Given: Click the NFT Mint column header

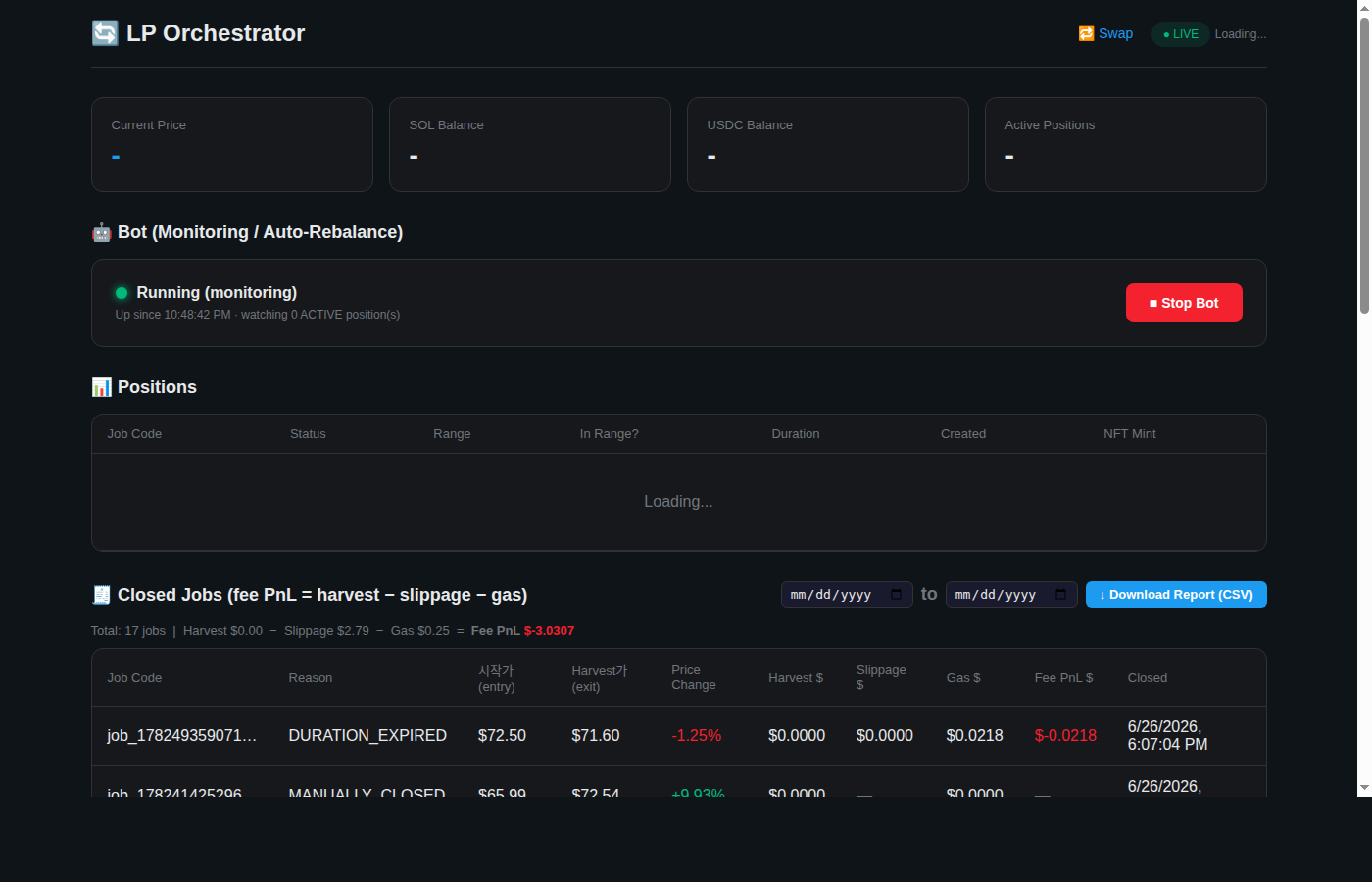Looking at the screenshot, I should click(1130, 434).
